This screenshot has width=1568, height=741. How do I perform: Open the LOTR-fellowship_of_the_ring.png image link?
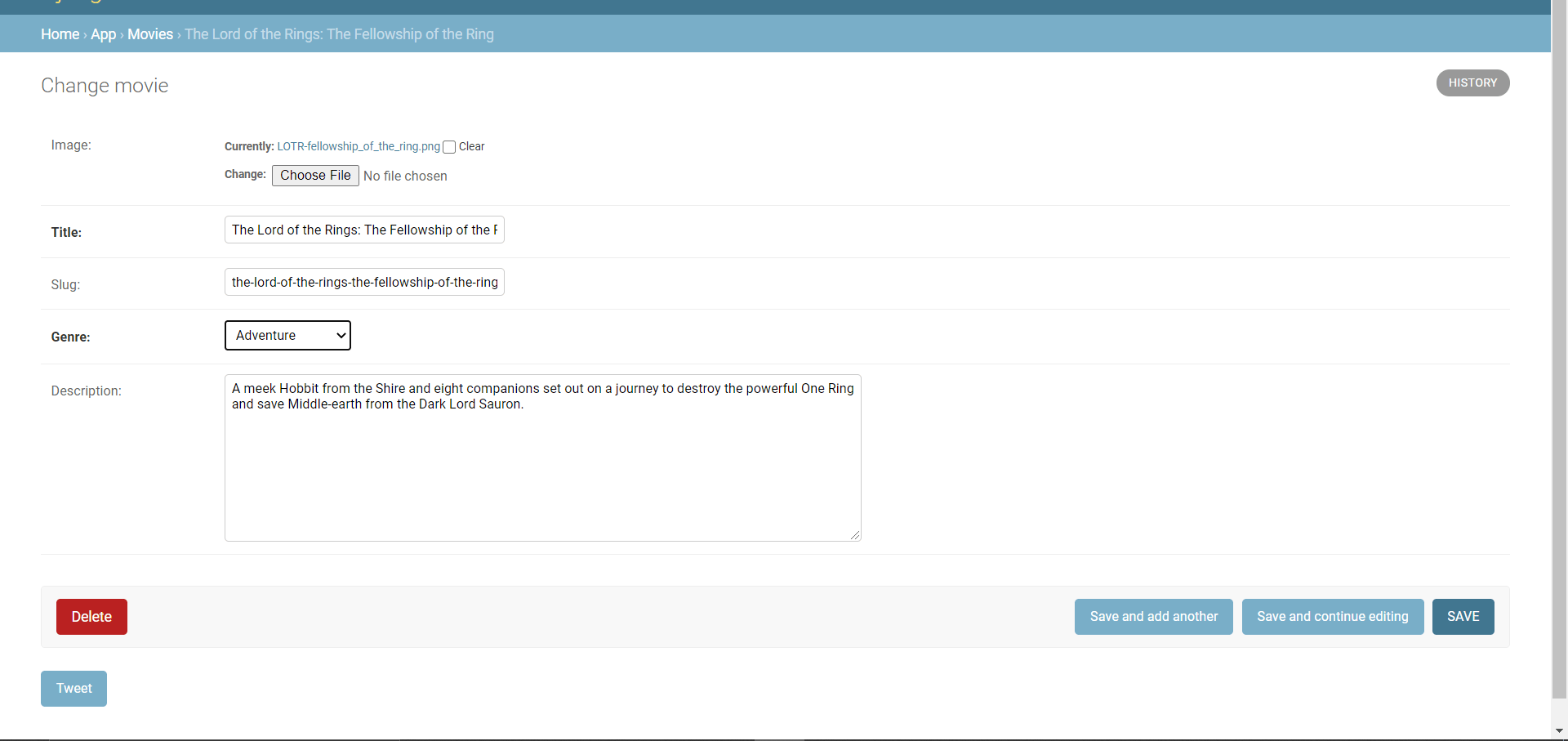tap(359, 146)
